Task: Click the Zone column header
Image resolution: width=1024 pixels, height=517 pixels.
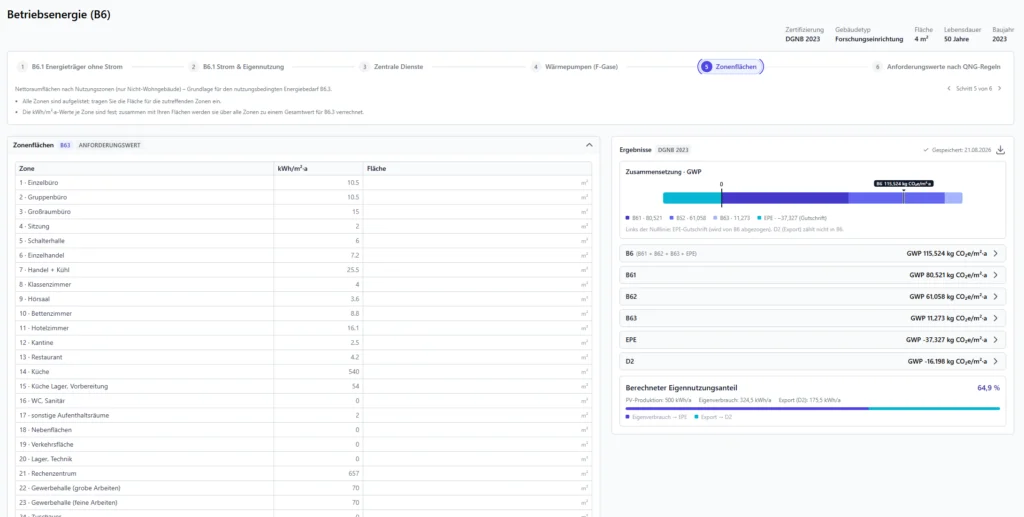Action: click(x=145, y=168)
